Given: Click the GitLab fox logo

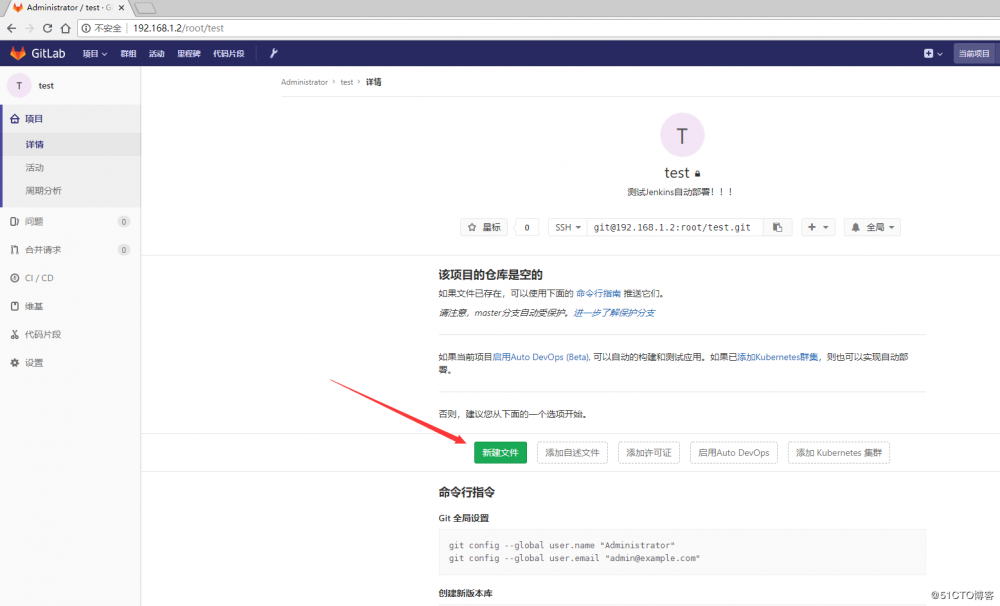Looking at the screenshot, I should pyautogui.click(x=18, y=52).
